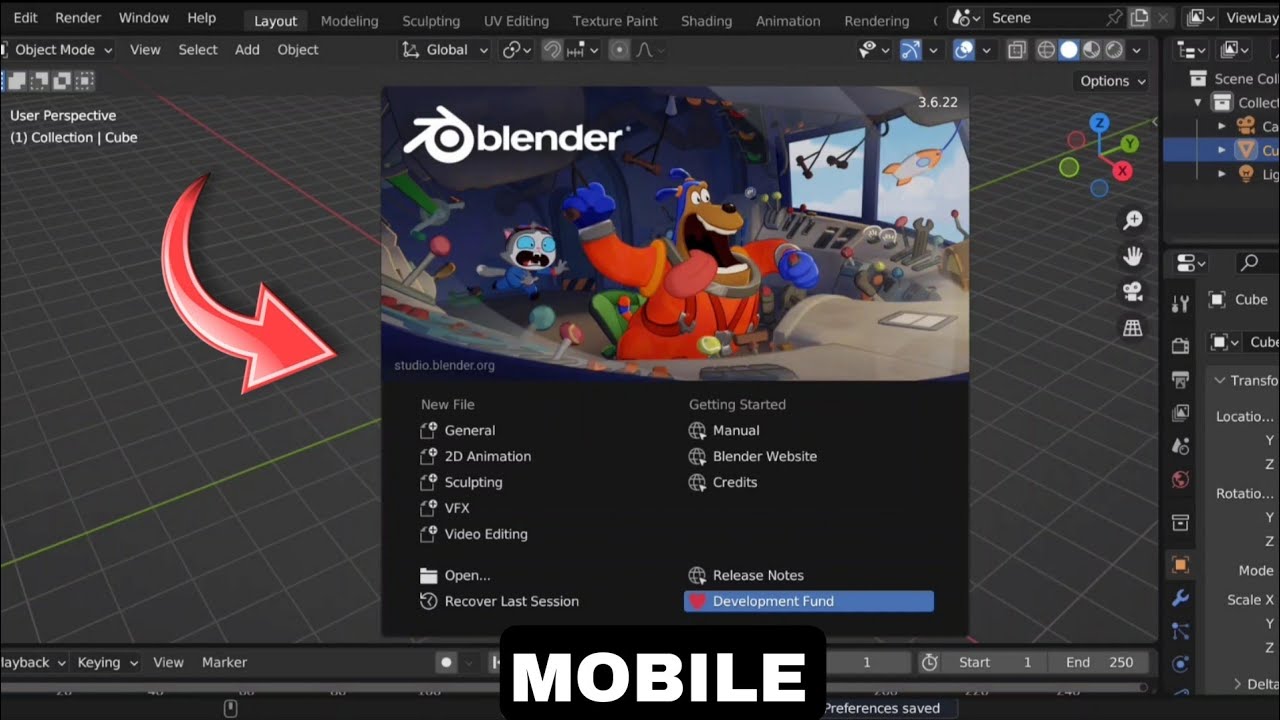Click the zoom magnifier viewport icon
Image resolution: width=1280 pixels, height=720 pixels.
click(x=1133, y=220)
